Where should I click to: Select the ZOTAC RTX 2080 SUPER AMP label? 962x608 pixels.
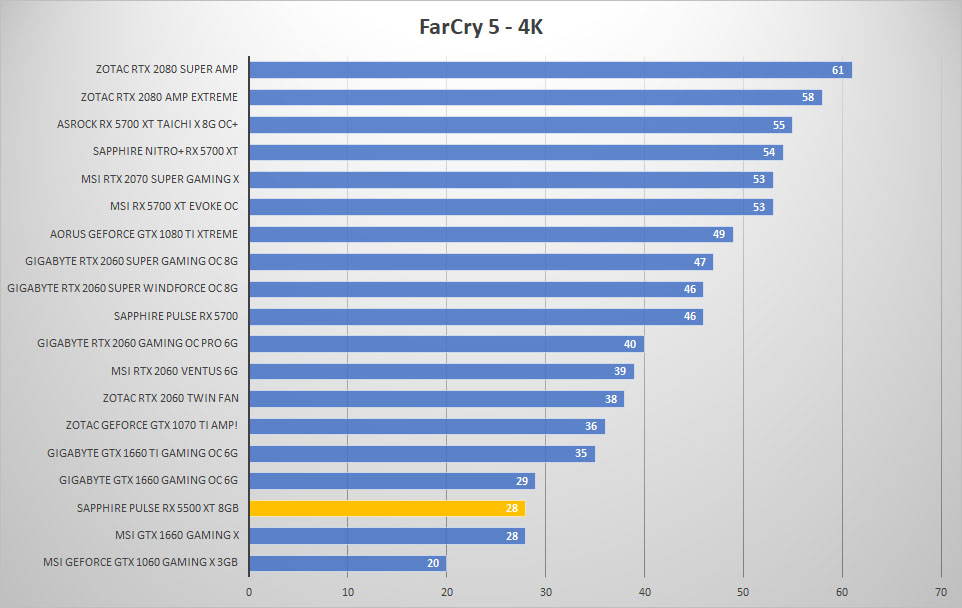[166, 69]
